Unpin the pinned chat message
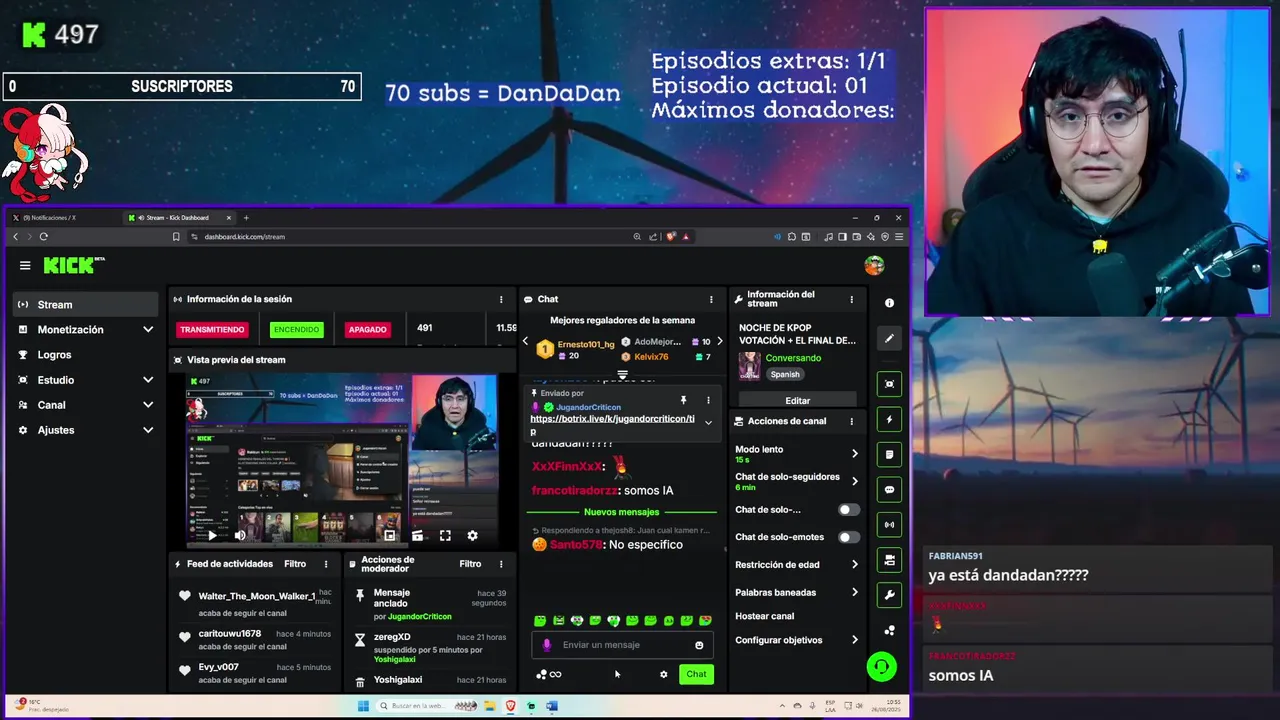This screenshot has width=1280, height=720. coord(684,400)
